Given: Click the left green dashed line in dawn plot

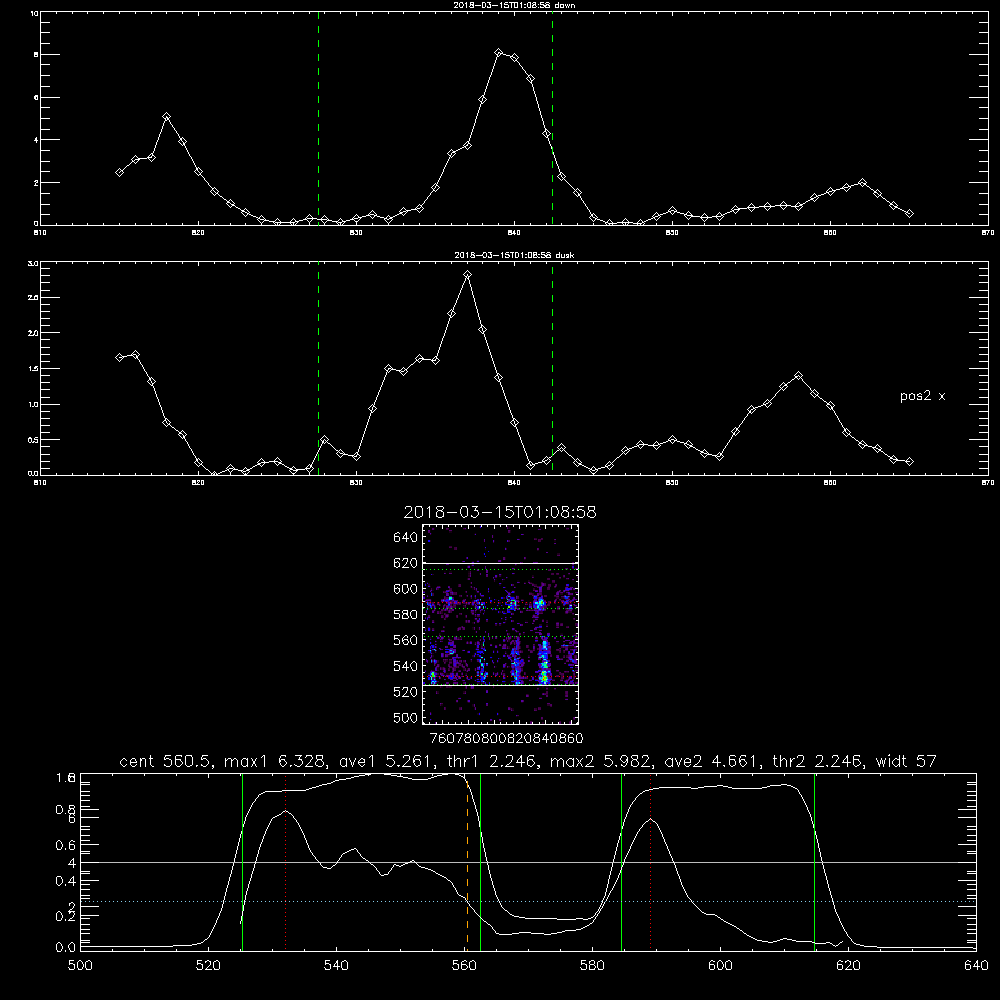Looking at the screenshot, I should coord(318,118).
